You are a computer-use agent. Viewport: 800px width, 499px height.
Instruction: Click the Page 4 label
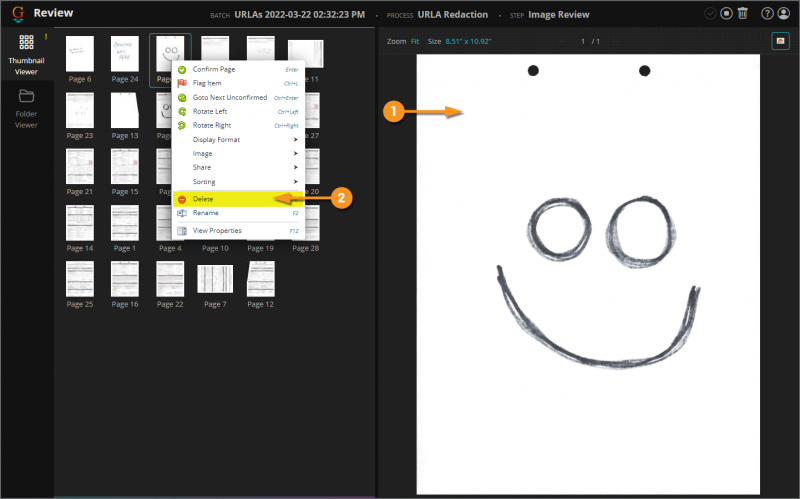[170, 248]
